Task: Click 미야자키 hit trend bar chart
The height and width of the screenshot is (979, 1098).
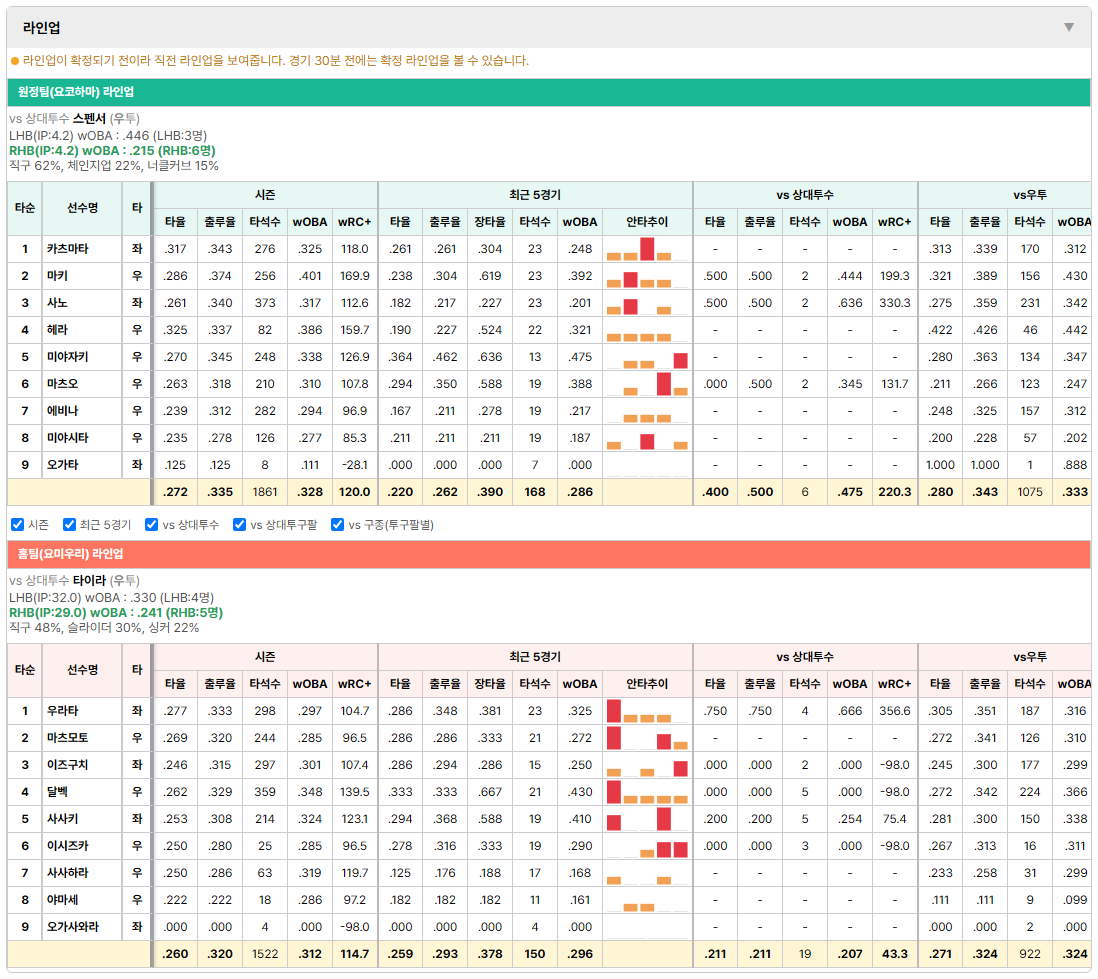Action: point(647,357)
